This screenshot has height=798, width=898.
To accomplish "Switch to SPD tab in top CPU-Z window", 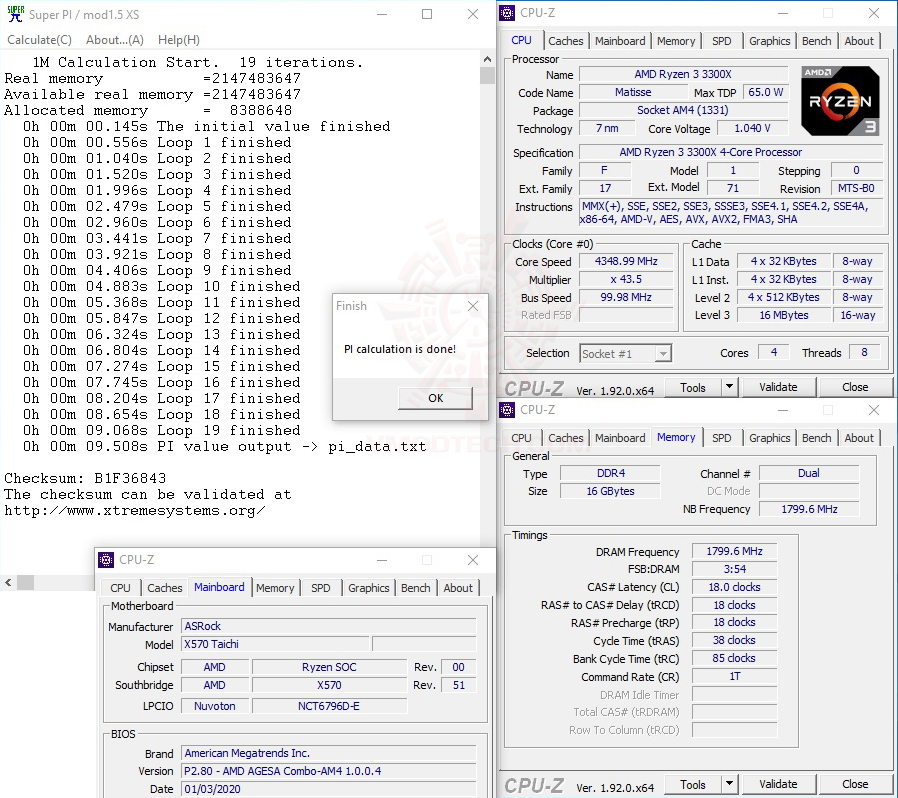I will pyautogui.click(x=722, y=41).
